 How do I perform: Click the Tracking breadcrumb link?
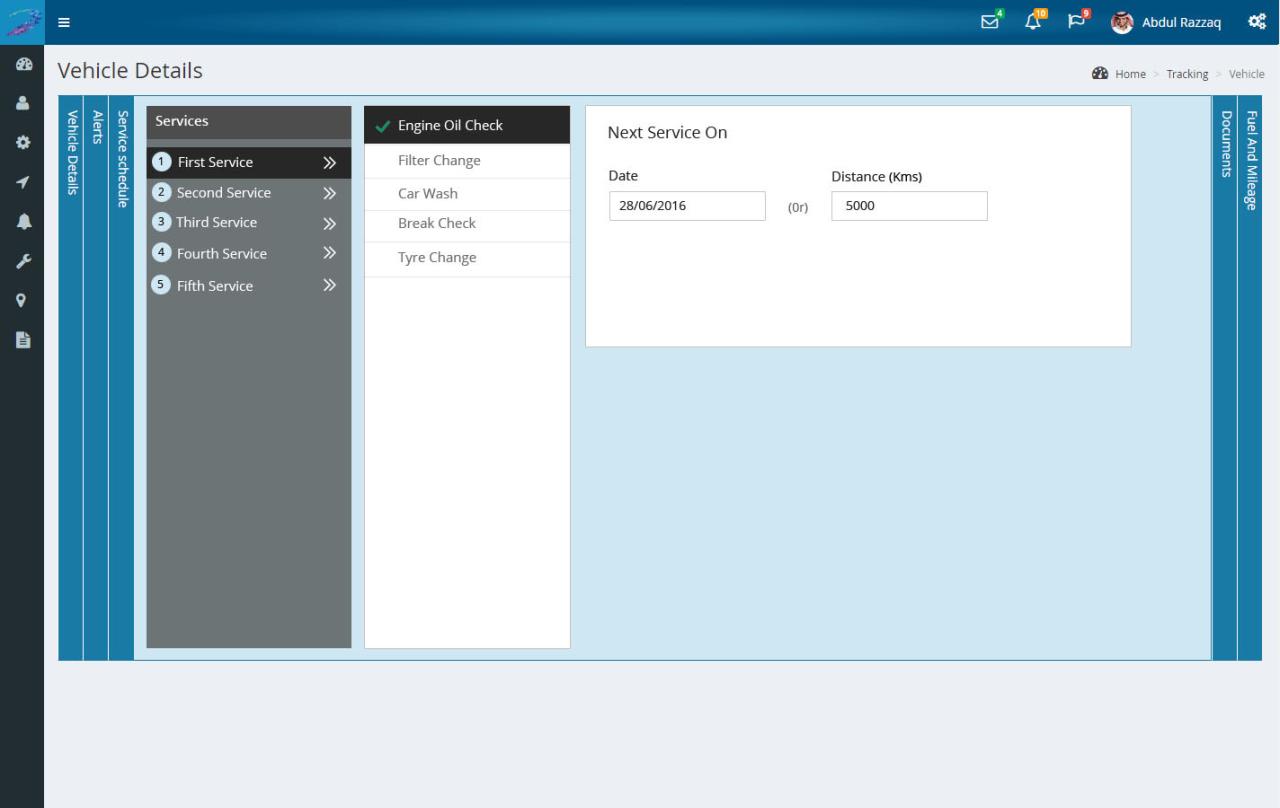pos(1187,73)
